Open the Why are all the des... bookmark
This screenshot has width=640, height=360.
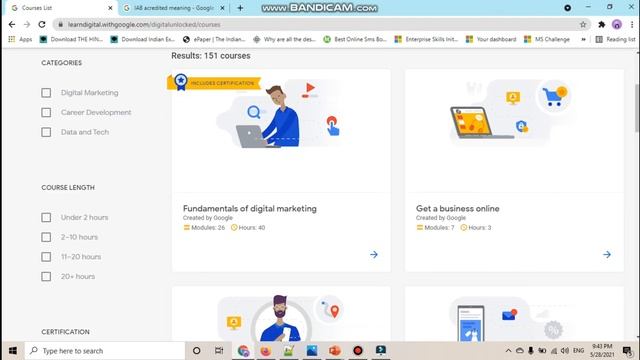tap(284, 39)
